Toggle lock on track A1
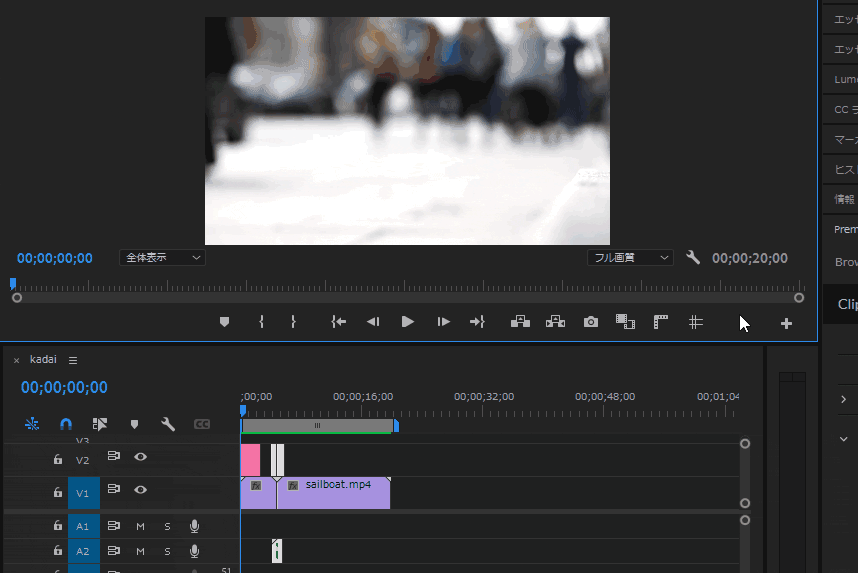858x573 pixels. [57, 525]
